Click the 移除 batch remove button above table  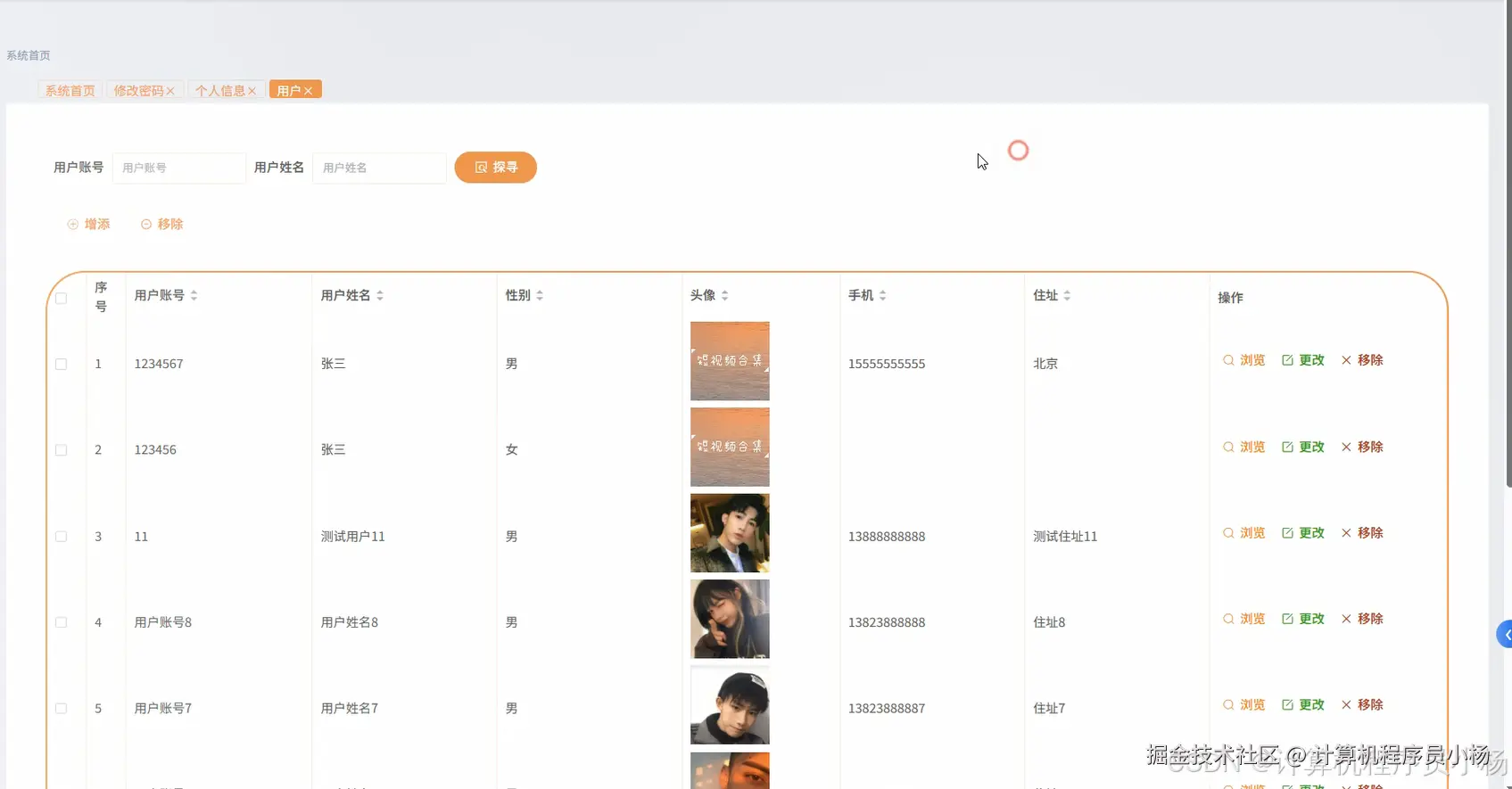pos(162,224)
